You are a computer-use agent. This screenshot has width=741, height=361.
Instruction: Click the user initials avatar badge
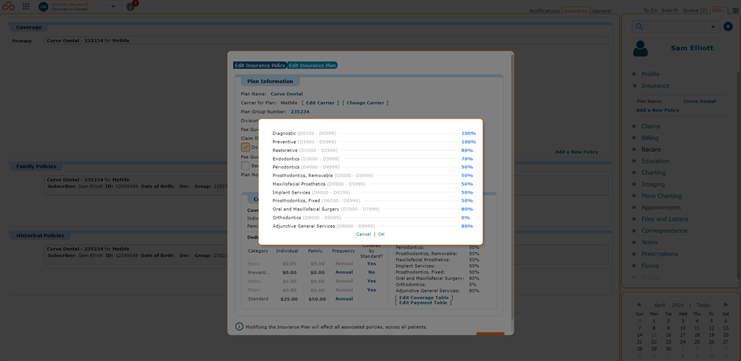(x=43, y=7)
